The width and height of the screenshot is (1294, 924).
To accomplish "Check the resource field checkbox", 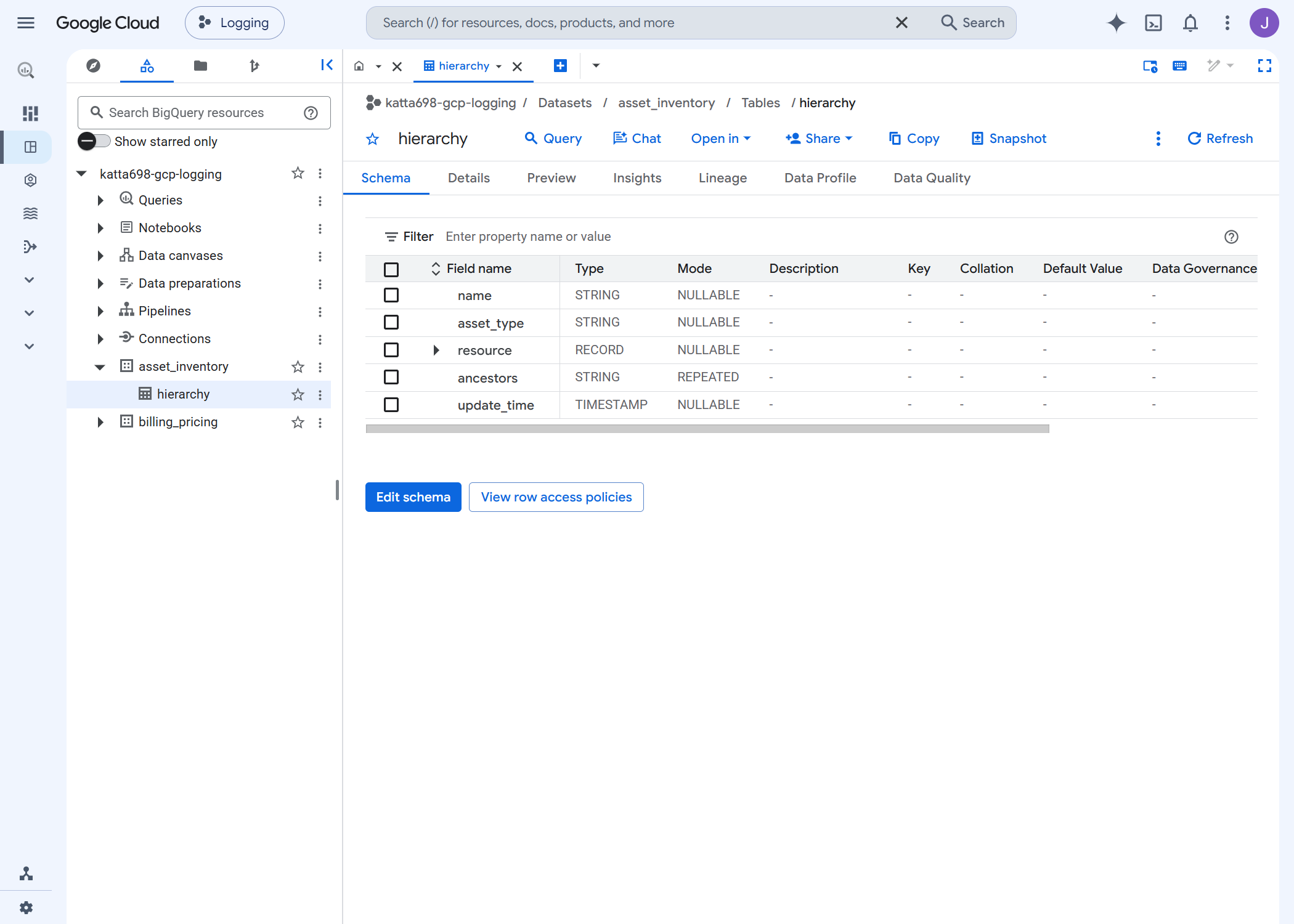I will coord(391,350).
